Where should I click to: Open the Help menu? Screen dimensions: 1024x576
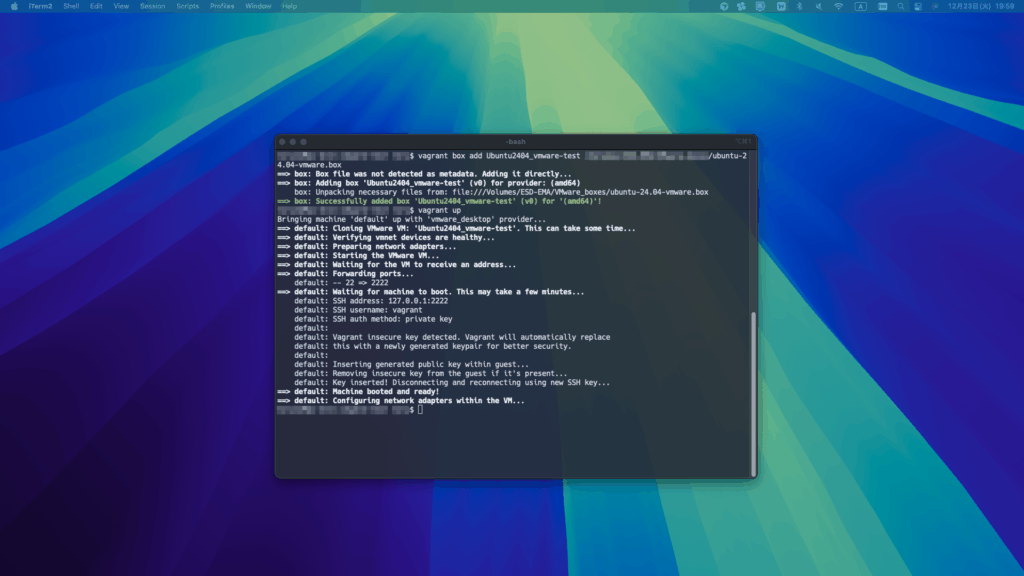tap(289, 6)
